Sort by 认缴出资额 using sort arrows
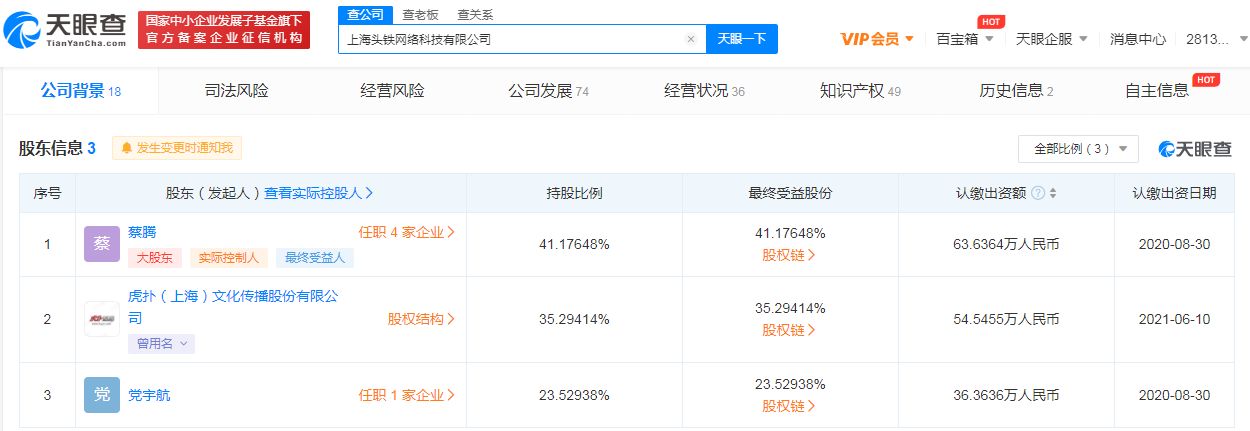This screenshot has width=1250, height=431. point(1053,193)
